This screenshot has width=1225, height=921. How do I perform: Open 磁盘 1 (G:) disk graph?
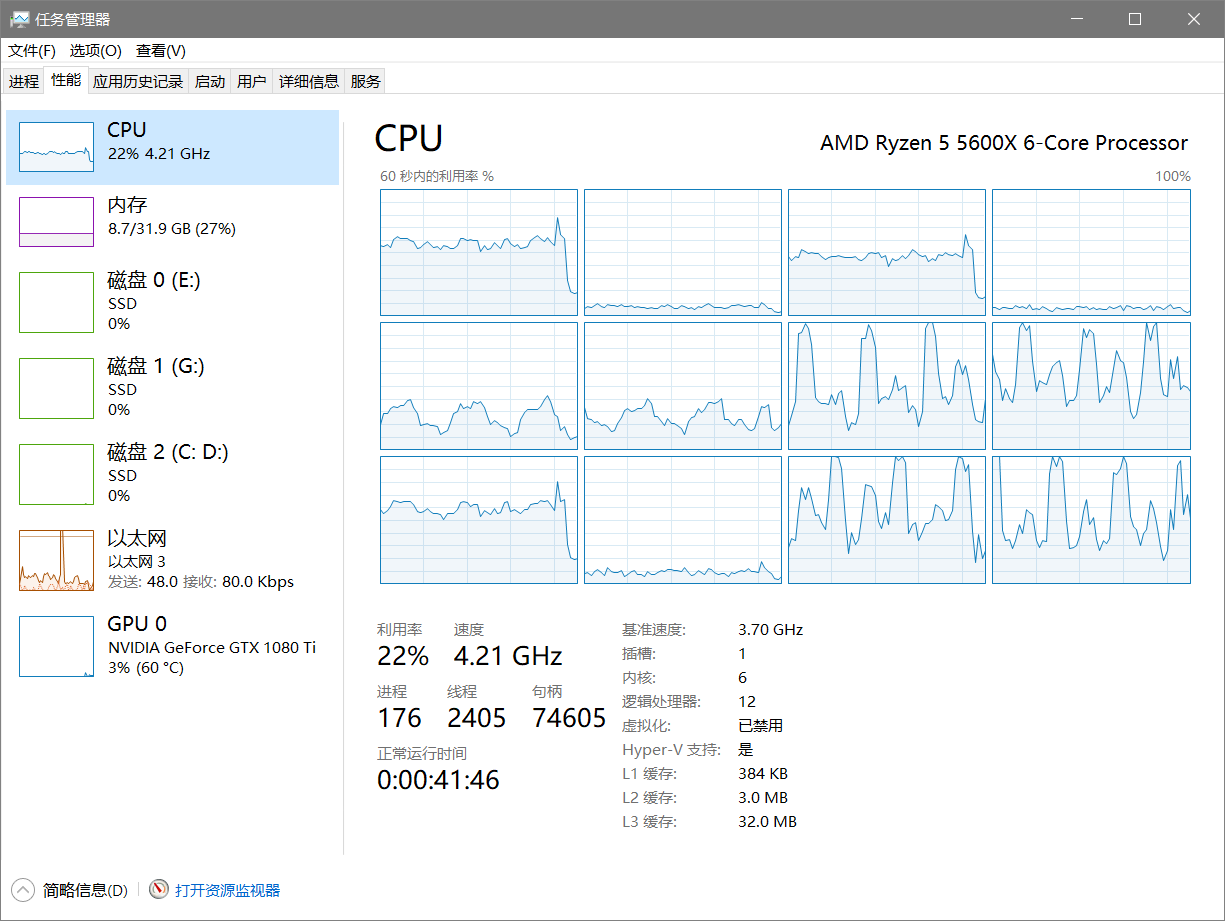[x=56, y=388]
